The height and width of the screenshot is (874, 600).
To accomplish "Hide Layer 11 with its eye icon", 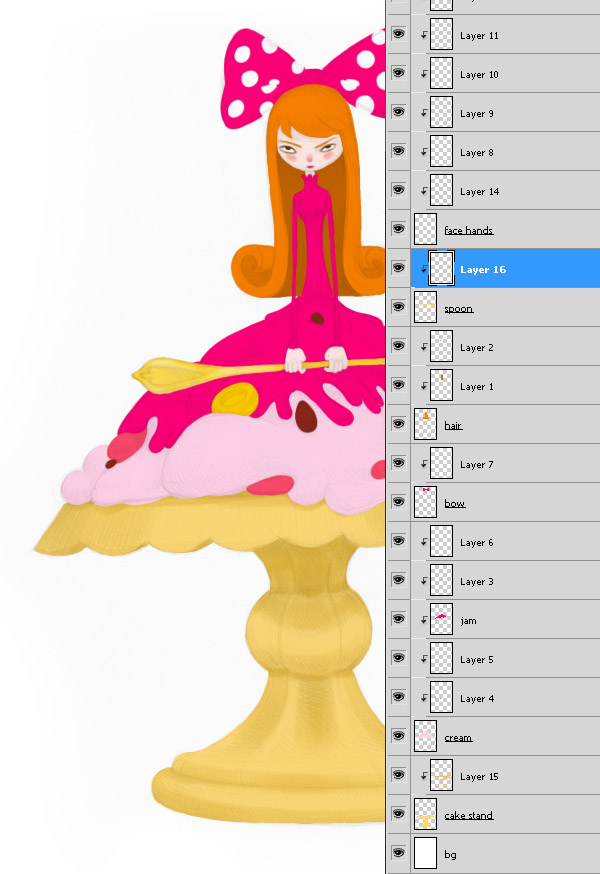I will click(x=398, y=34).
